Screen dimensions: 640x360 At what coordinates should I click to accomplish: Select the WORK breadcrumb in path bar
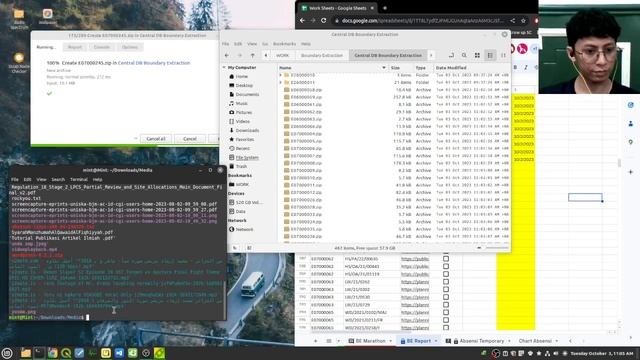pyautogui.click(x=282, y=56)
